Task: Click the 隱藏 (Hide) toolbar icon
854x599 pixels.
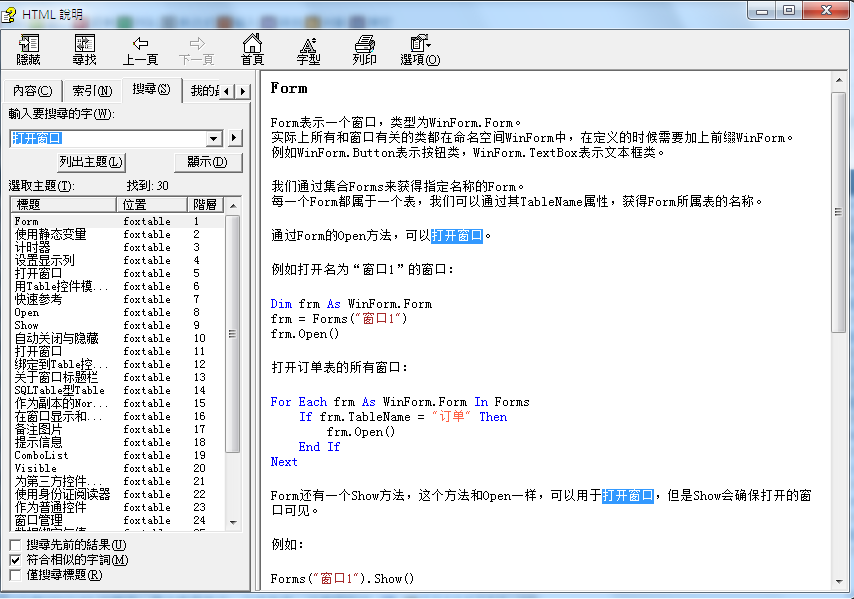Action: (28, 44)
